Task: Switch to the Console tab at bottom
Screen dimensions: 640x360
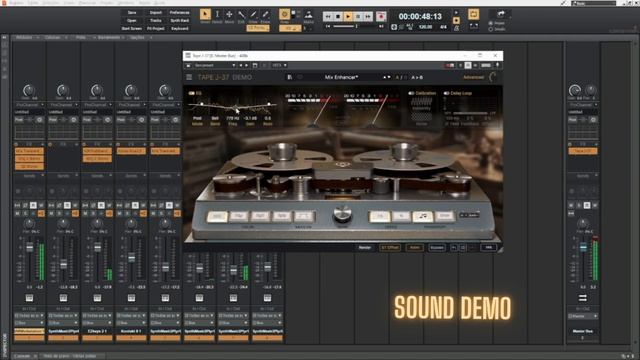Action: tap(22, 356)
